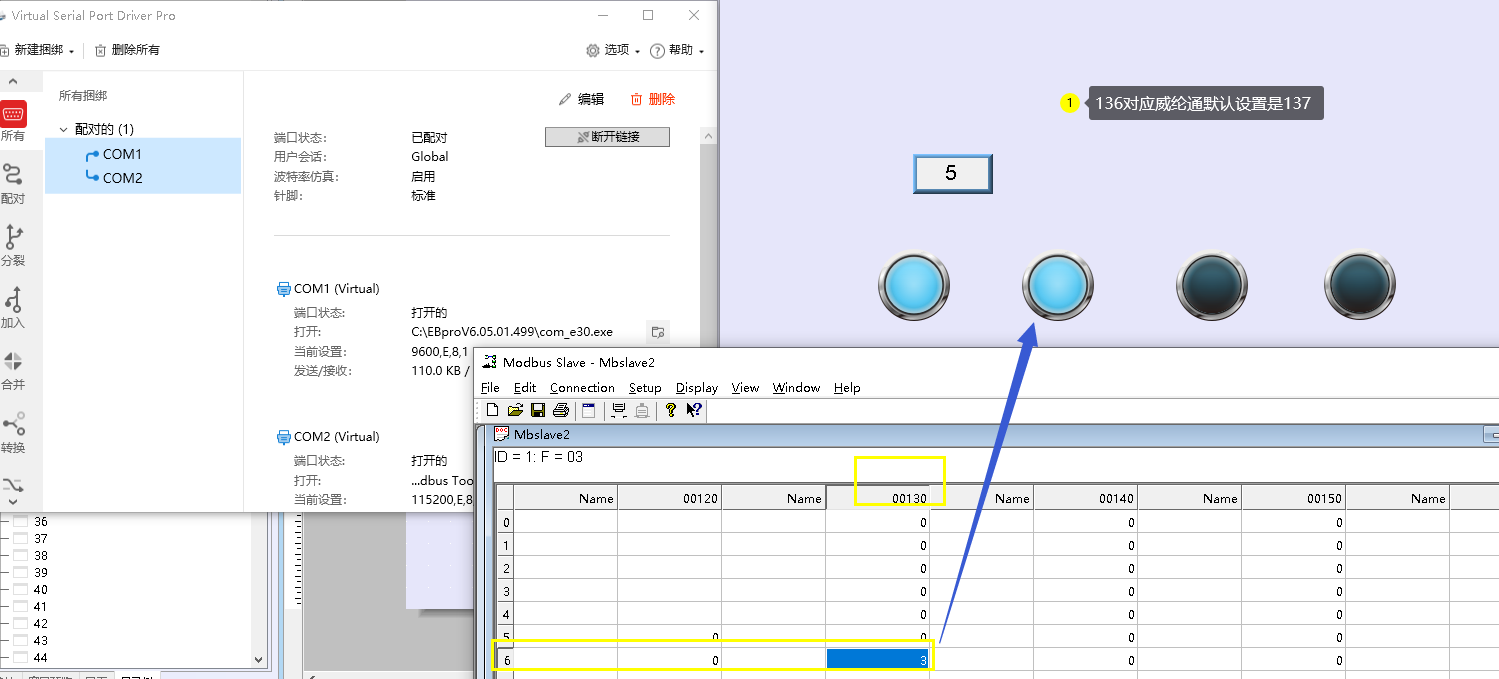Click the numeric input field showing 5
This screenshot has width=1499, height=679.
click(x=952, y=173)
